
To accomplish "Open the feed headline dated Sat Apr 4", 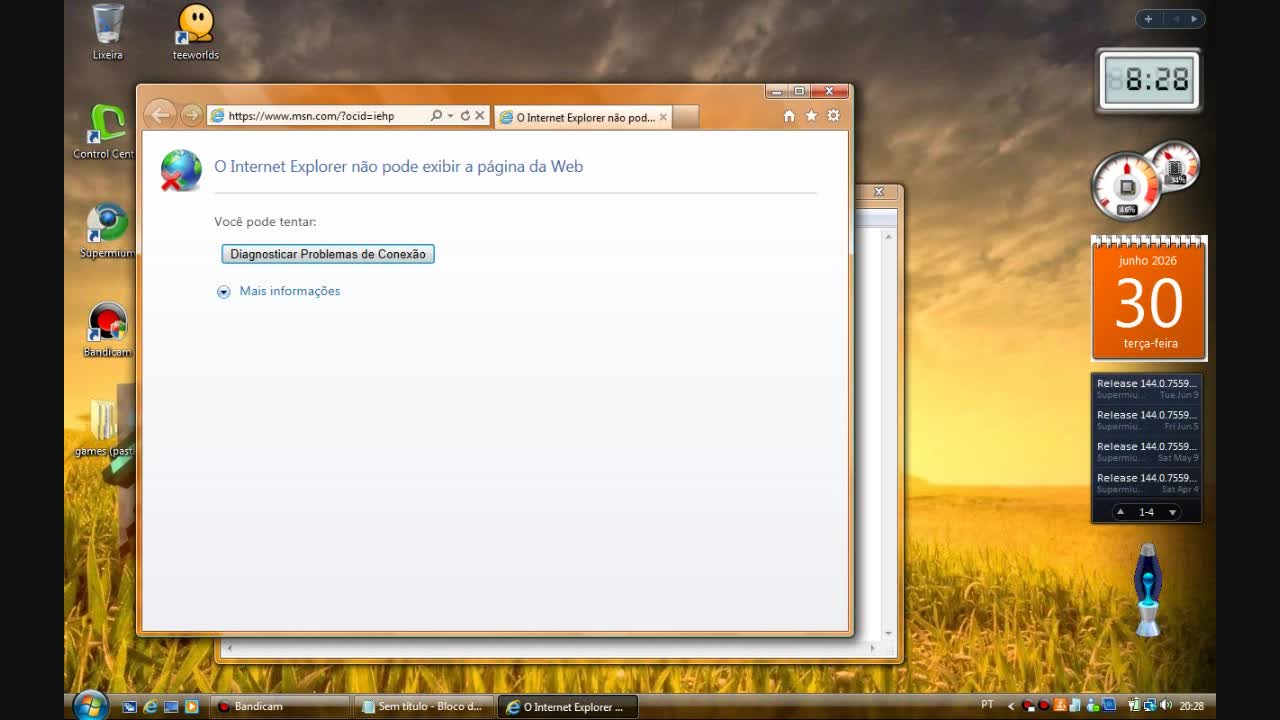I will tap(1147, 483).
